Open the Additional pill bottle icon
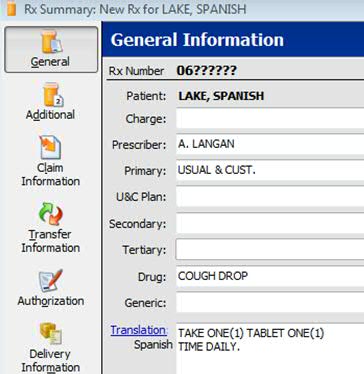The height and width of the screenshot is (374, 364). click(53, 95)
